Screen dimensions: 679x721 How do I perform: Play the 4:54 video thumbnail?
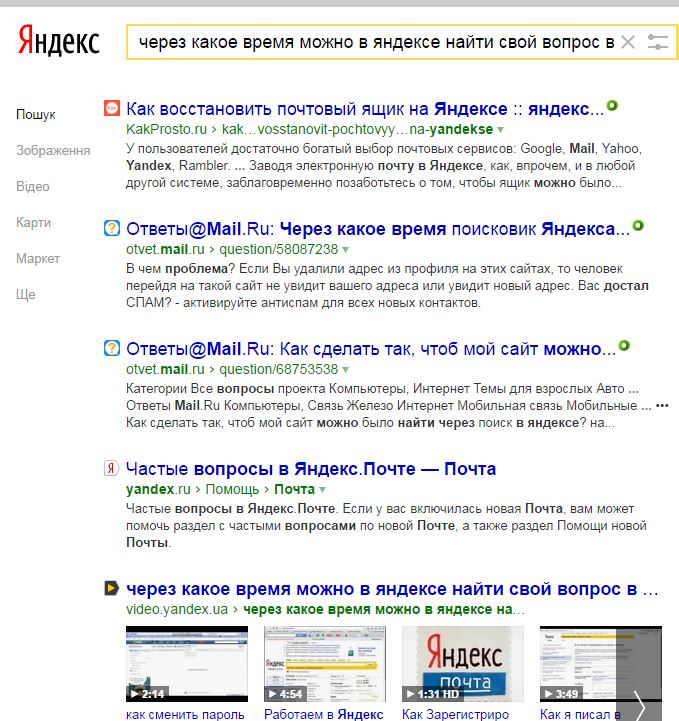click(x=325, y=664)
